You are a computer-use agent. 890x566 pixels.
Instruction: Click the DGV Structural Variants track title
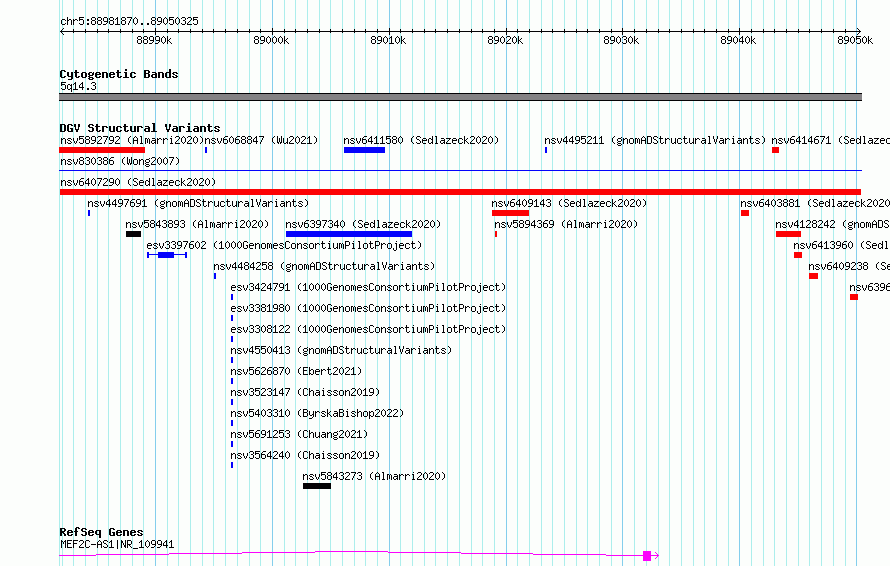tap(140, 128)
